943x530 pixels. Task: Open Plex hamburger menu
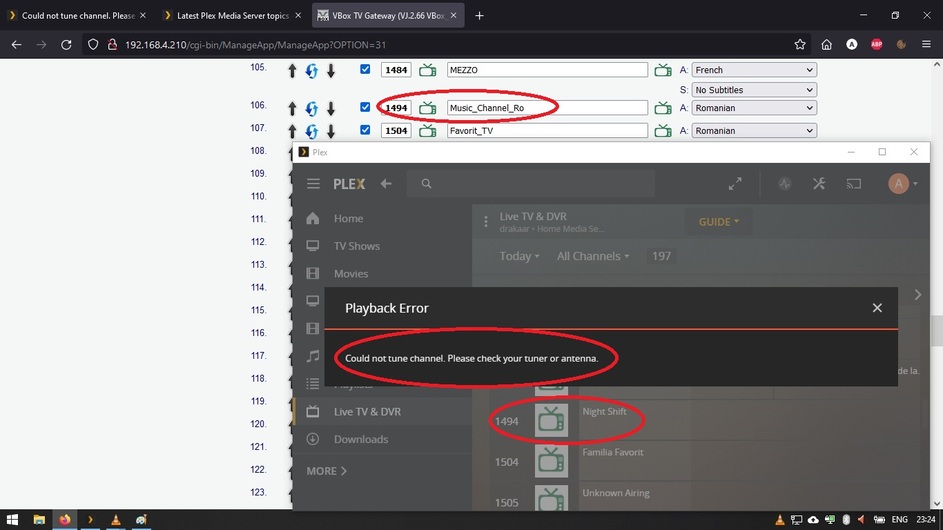[x=313, y=183]
